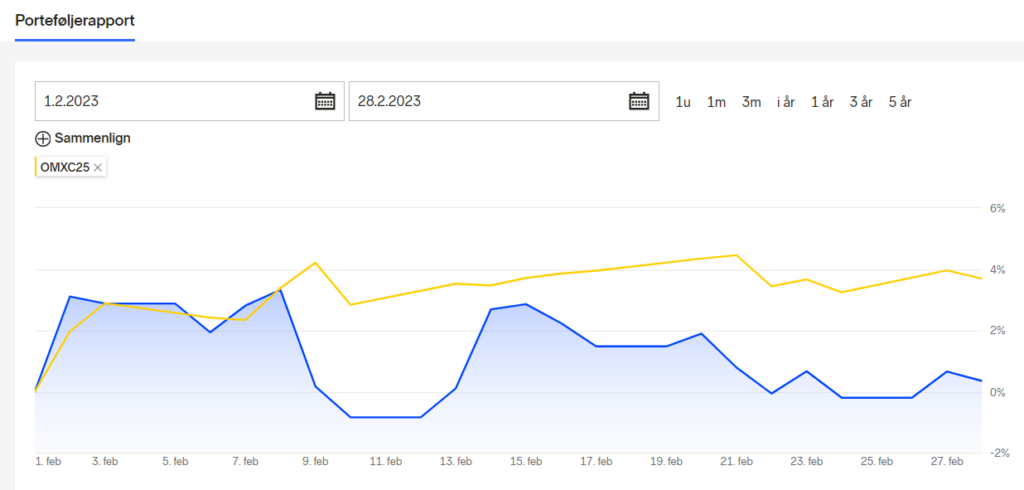This screenshot has width=1024, height=490.
Task: Select the 3 år time range
Action: tap(861, 103)
